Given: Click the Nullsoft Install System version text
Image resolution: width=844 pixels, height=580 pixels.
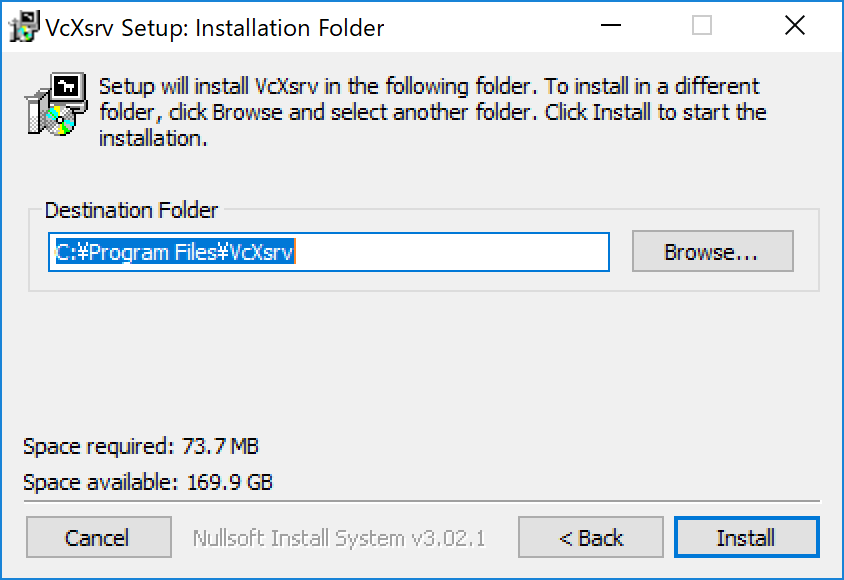Looking at the screenshot, I should click(x=340, y=537).
